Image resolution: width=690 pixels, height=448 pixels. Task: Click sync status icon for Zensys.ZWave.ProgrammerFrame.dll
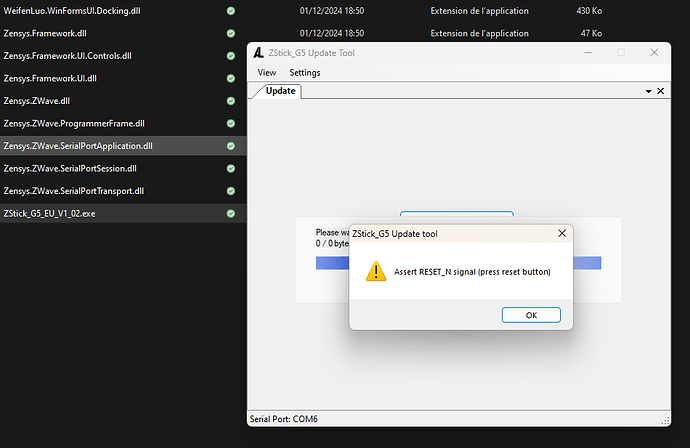[231, 124]
